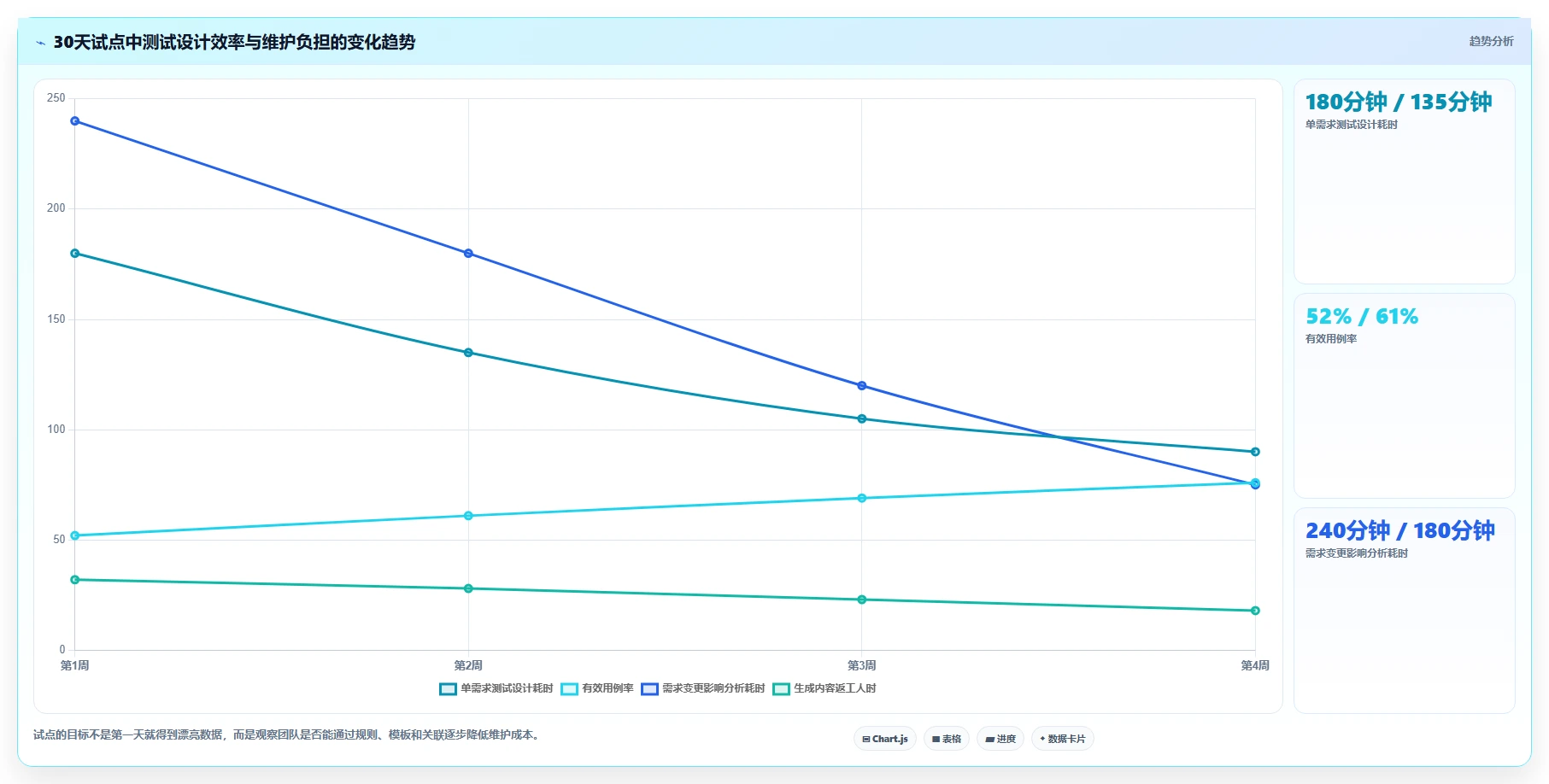Select the cyan 69 data point at 第3周
The width and height of the screenshot is (1549, 784).
(861, 498)
